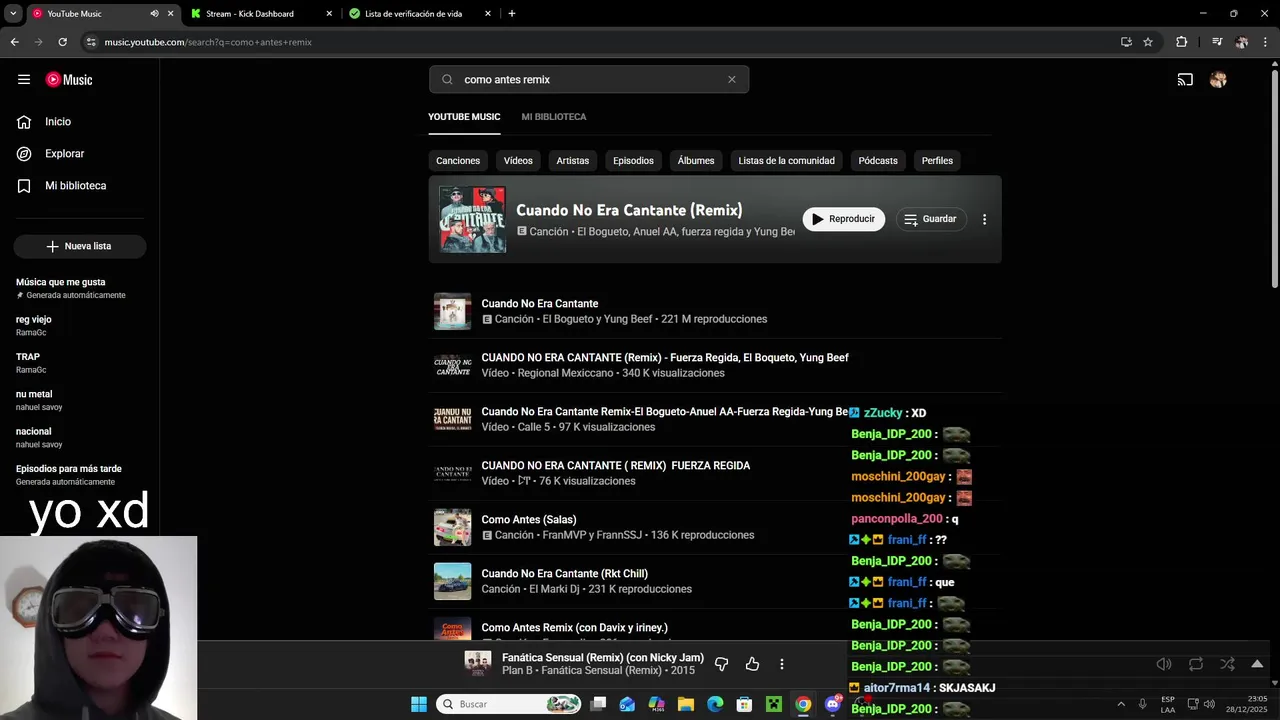Open more options for Cuando No Era Cantante (Remix)
The width and height of the screenshot is (1280, 720).
984,219
